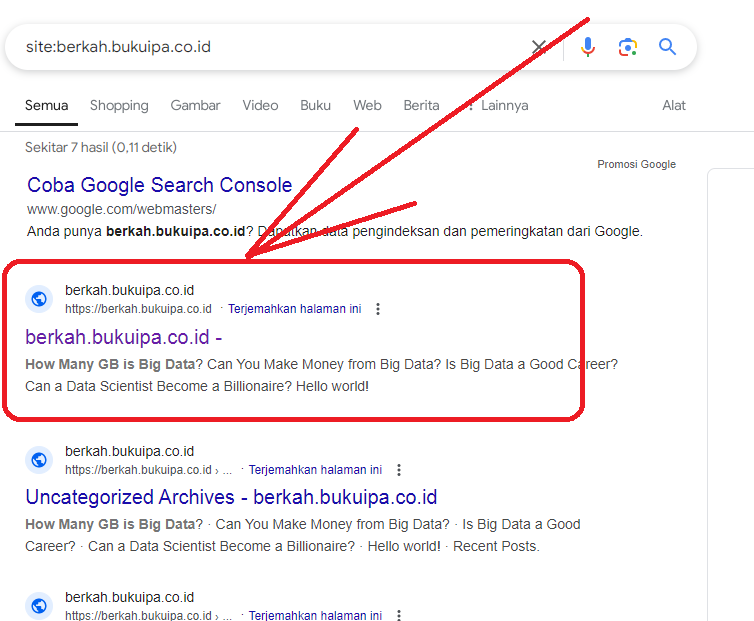Open three-dot menu of Uncategorized Archives result
This screenshot has height=621, width=754.
tap(399, 470)
